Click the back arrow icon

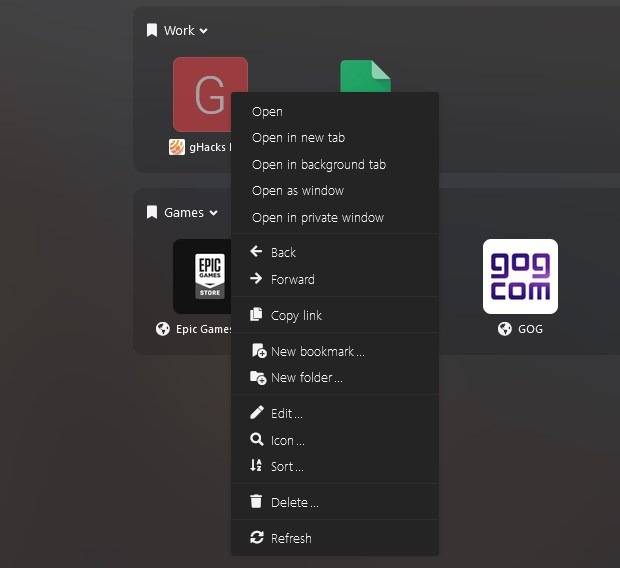(256, 251)
